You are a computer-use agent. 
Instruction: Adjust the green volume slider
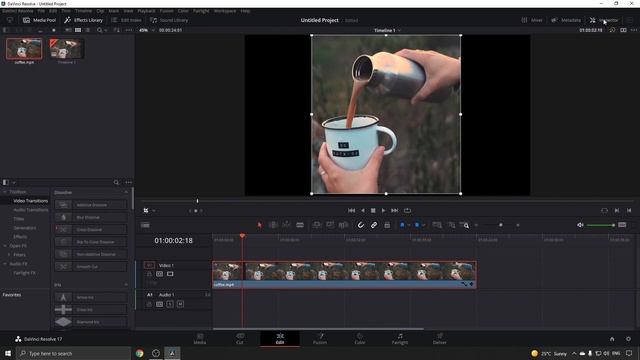tap(600, 225)
